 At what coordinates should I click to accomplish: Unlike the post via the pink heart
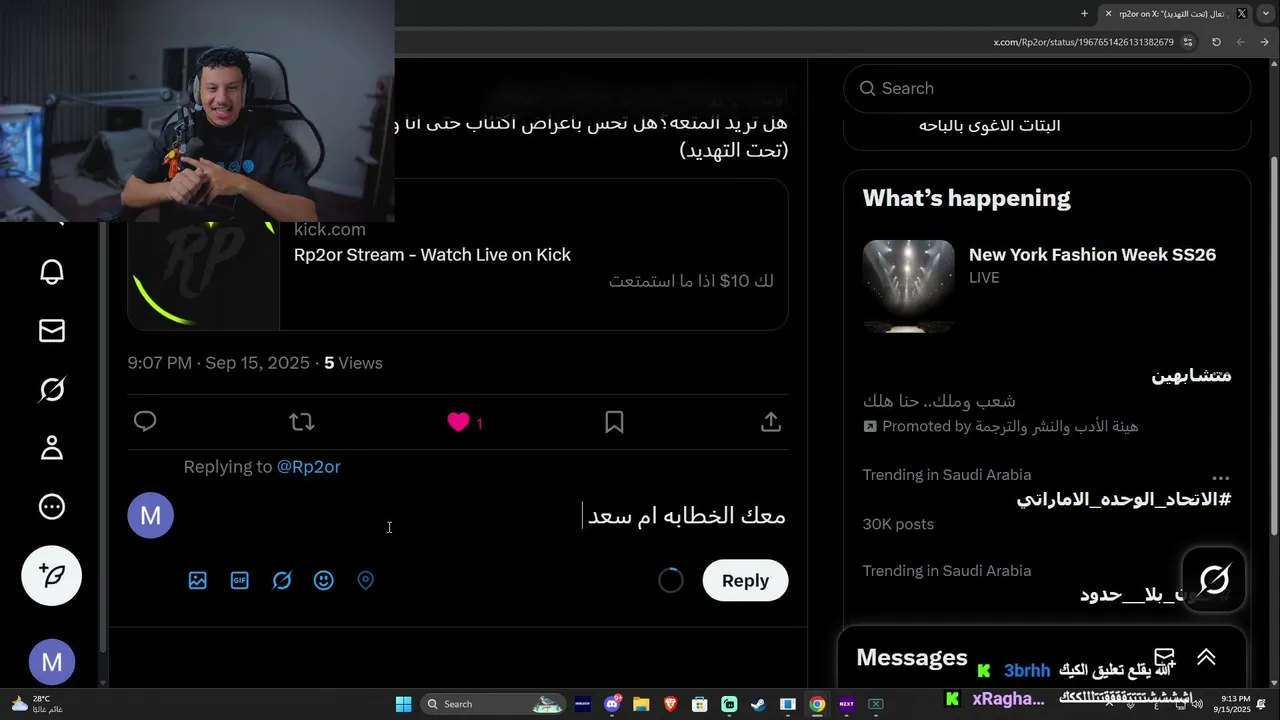pyautogui.click(x=458, y=422)
